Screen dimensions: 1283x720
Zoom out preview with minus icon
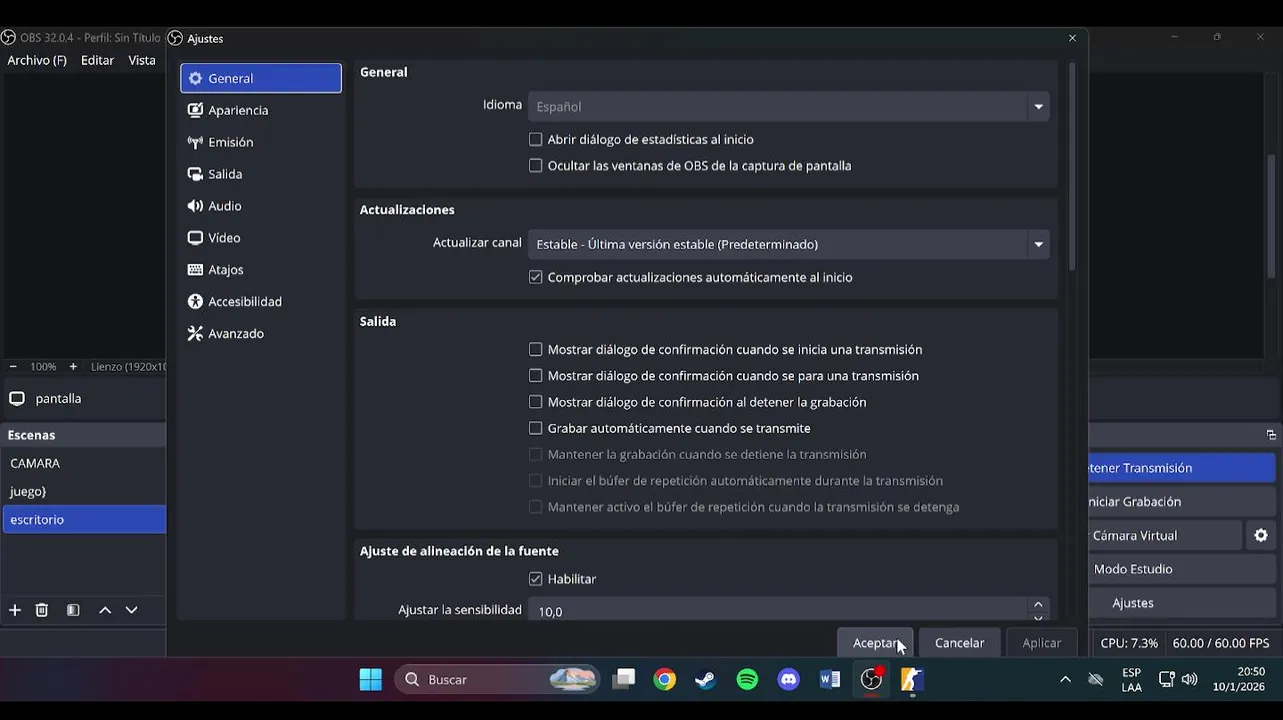click(x=13, y=367)
